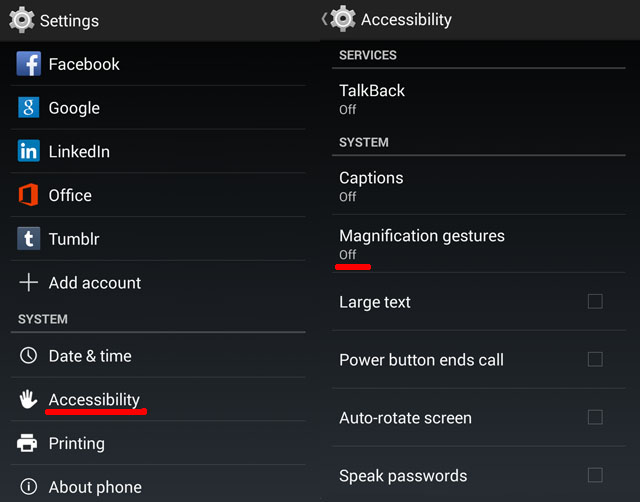The width and height of the screenshot is (640, 502).
Task: Open Magnification gestures option
Action: 478,244
